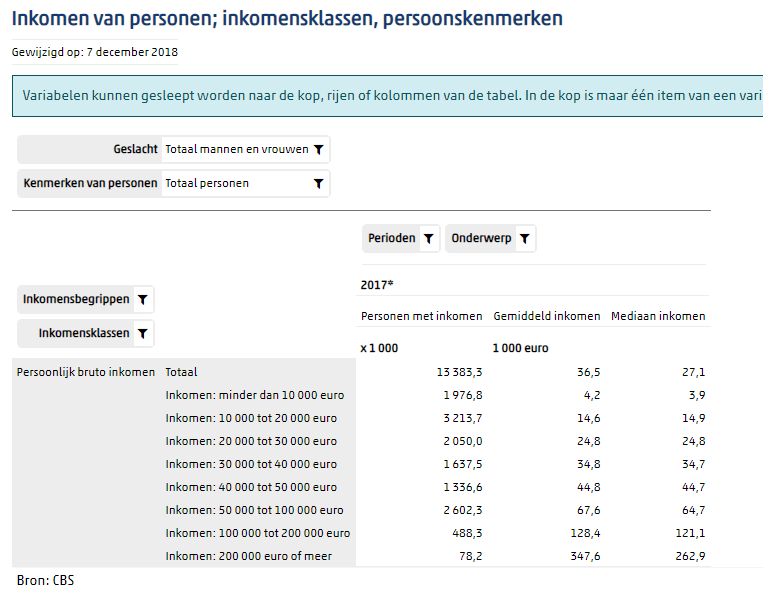763x598 pixels.
Task: Click the 'Mediaan inkomen' column header
Action: coord(658,316)
